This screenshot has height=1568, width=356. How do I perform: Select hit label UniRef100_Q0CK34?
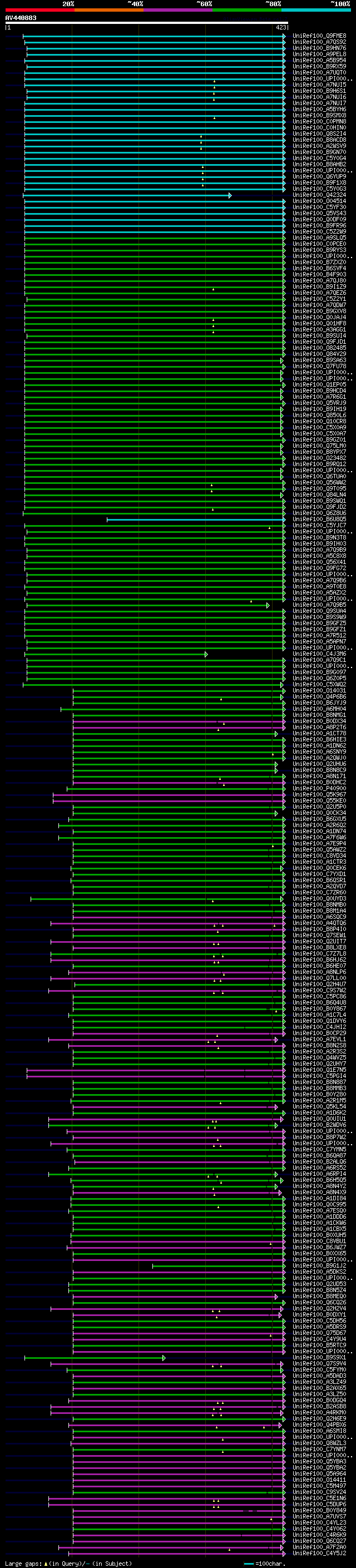319,813
